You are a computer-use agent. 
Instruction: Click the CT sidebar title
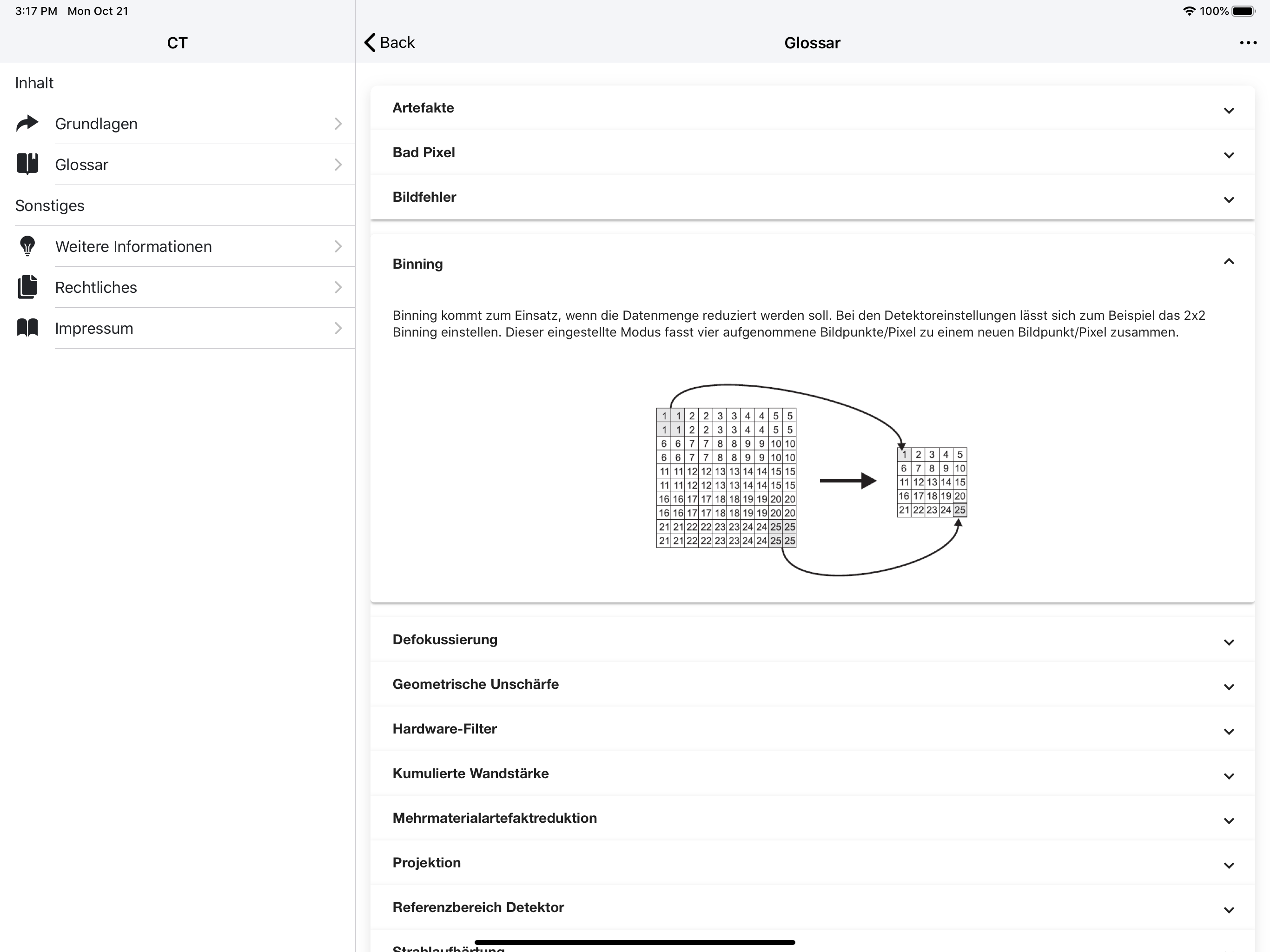click(x=178, y=43)
